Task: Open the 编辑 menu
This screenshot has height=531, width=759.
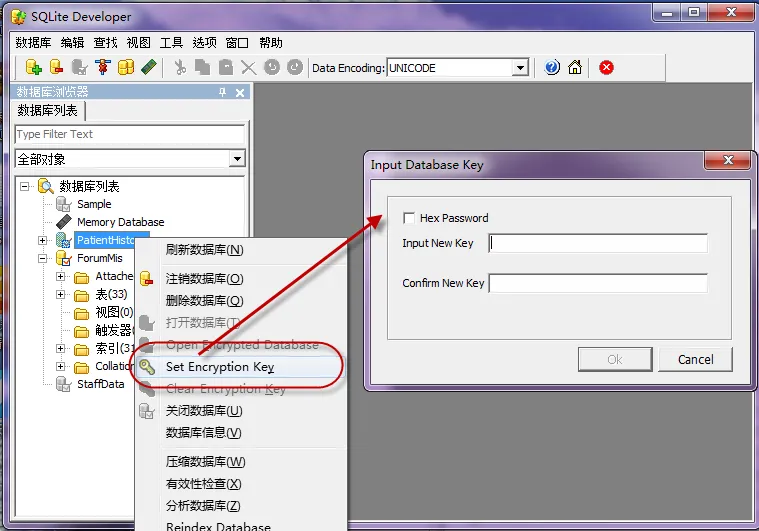Action: tap(73, 43)
